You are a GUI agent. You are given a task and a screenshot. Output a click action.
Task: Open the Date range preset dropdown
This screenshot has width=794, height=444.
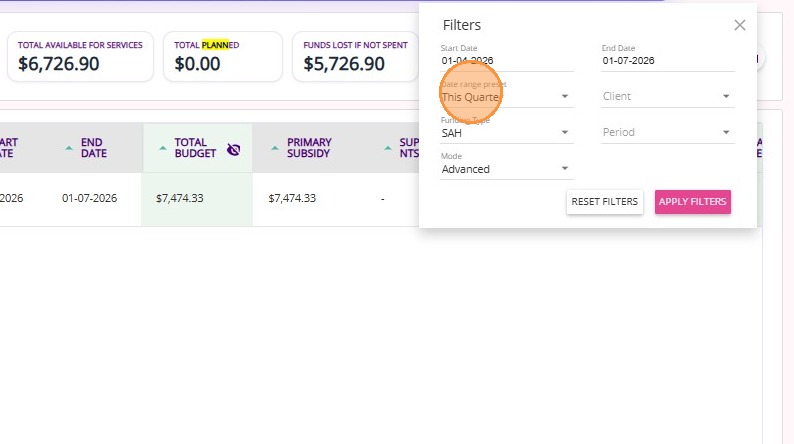click(507, 97)
